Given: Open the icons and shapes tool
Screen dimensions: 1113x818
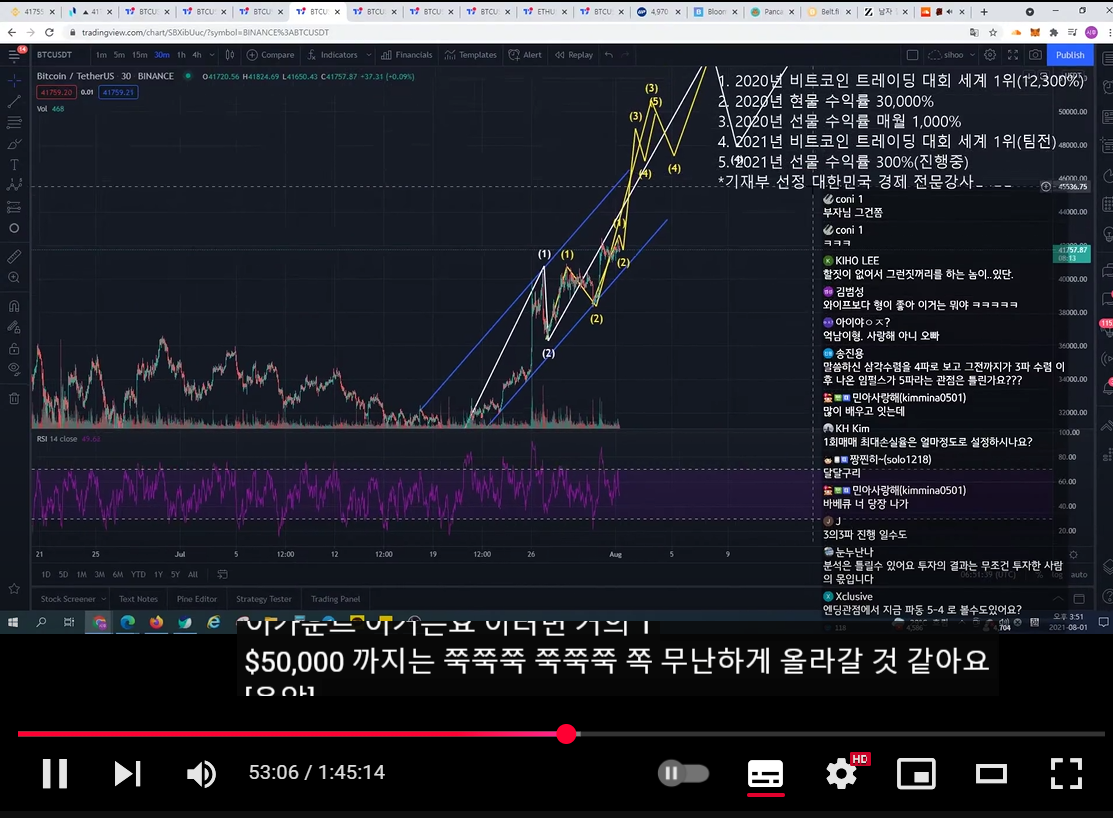Looking at the screenshot, I should [14, 228].
